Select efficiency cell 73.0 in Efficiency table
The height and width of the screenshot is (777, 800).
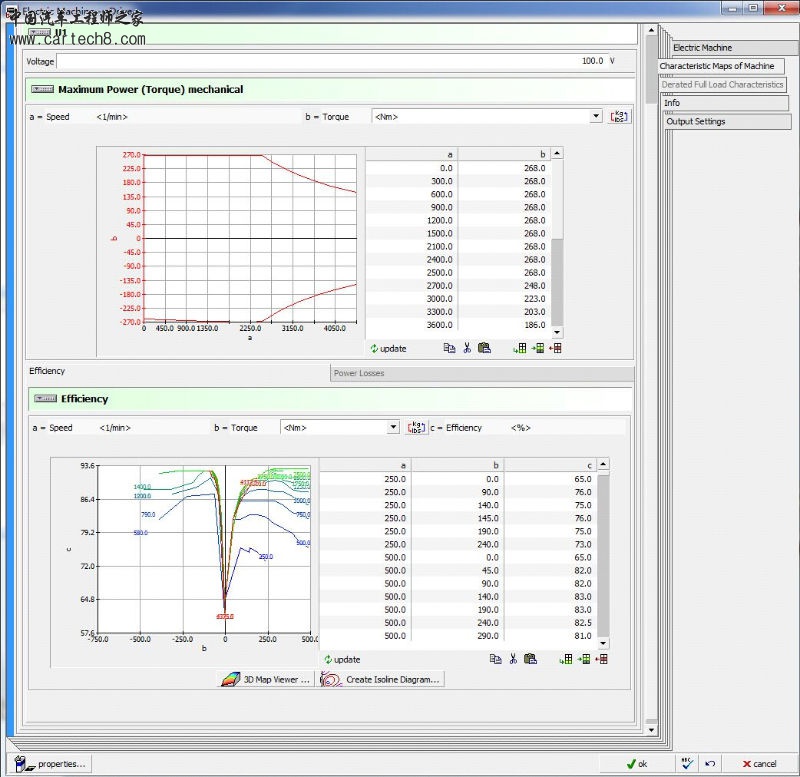[x=550, y=544]
